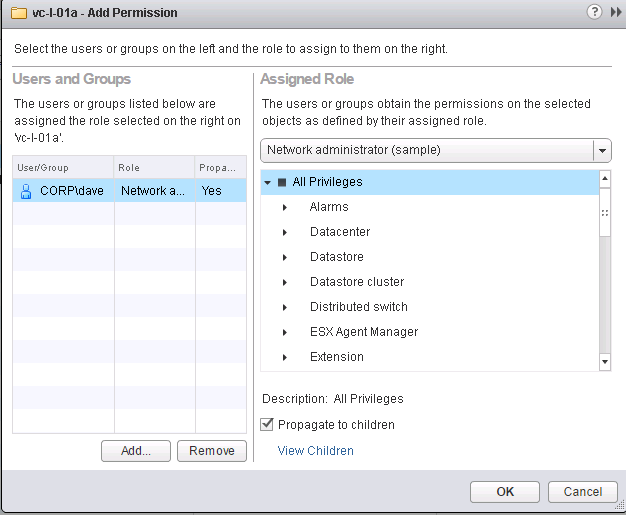Open the Assigned Role dropdown

601,150
